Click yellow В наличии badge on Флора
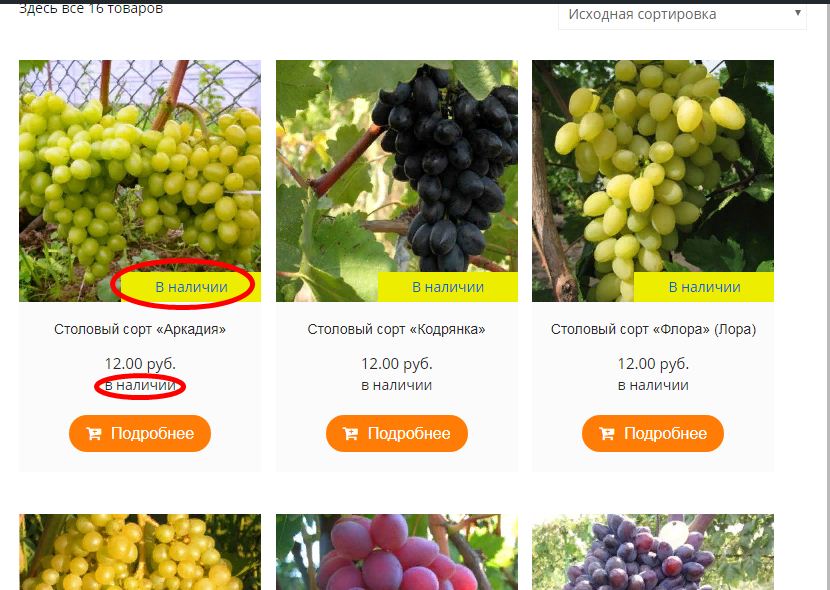The height and width of the screenshot is (590, 830). (x=704, y=287)
